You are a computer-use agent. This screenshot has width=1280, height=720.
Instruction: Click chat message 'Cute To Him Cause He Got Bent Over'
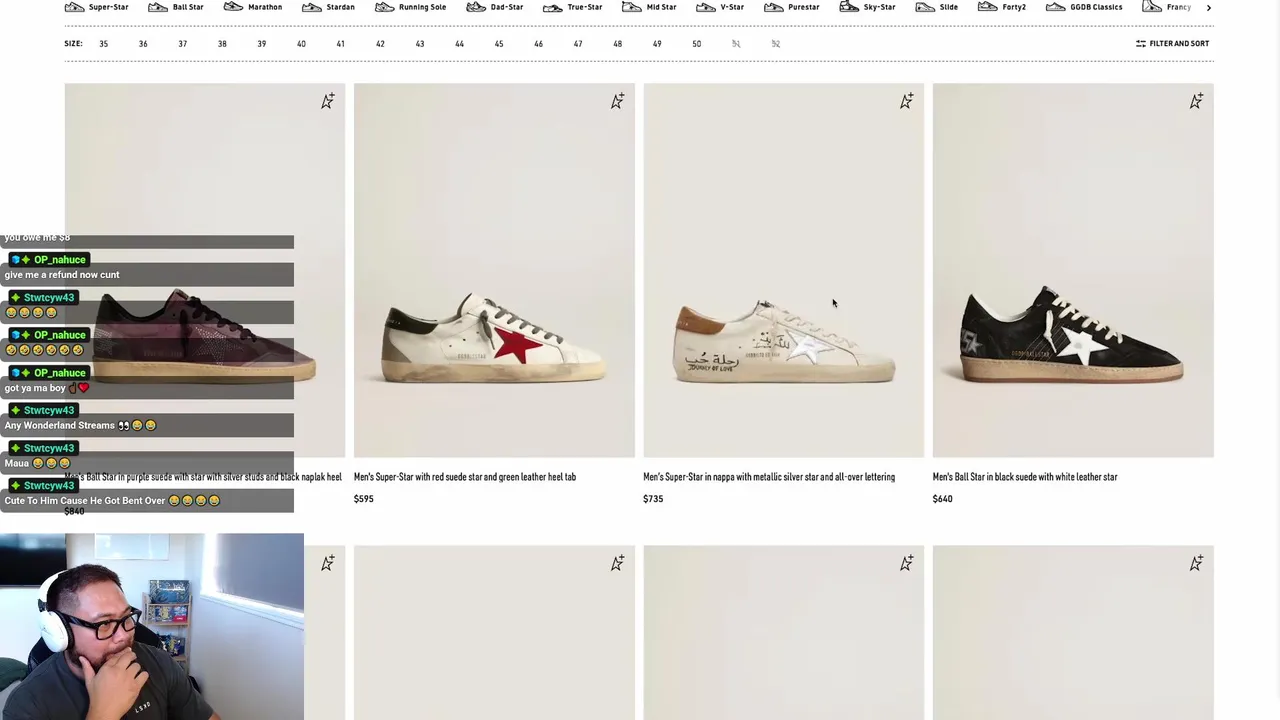pos(112,501)
